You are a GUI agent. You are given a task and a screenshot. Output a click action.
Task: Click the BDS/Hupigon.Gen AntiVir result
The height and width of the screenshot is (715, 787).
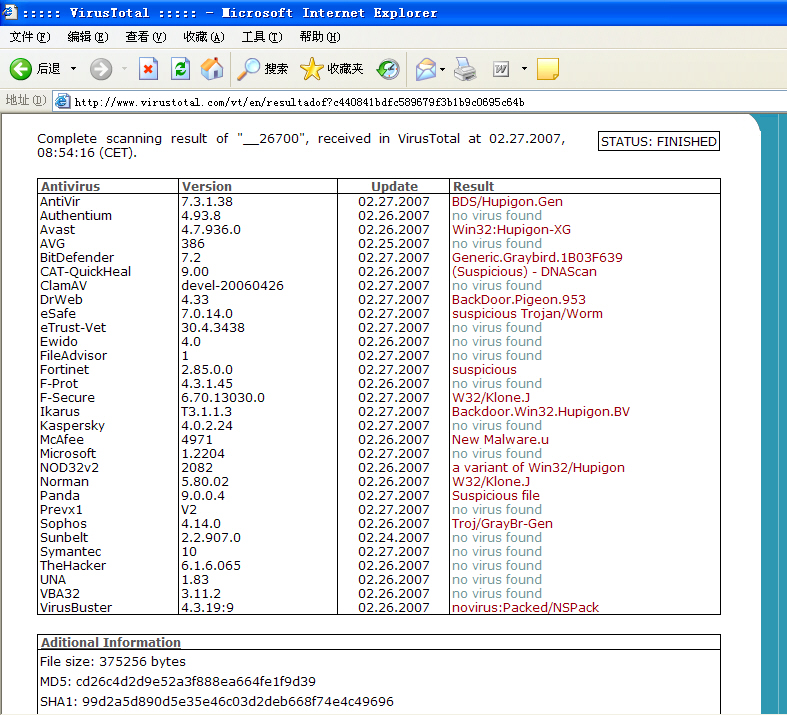(507, 201)
